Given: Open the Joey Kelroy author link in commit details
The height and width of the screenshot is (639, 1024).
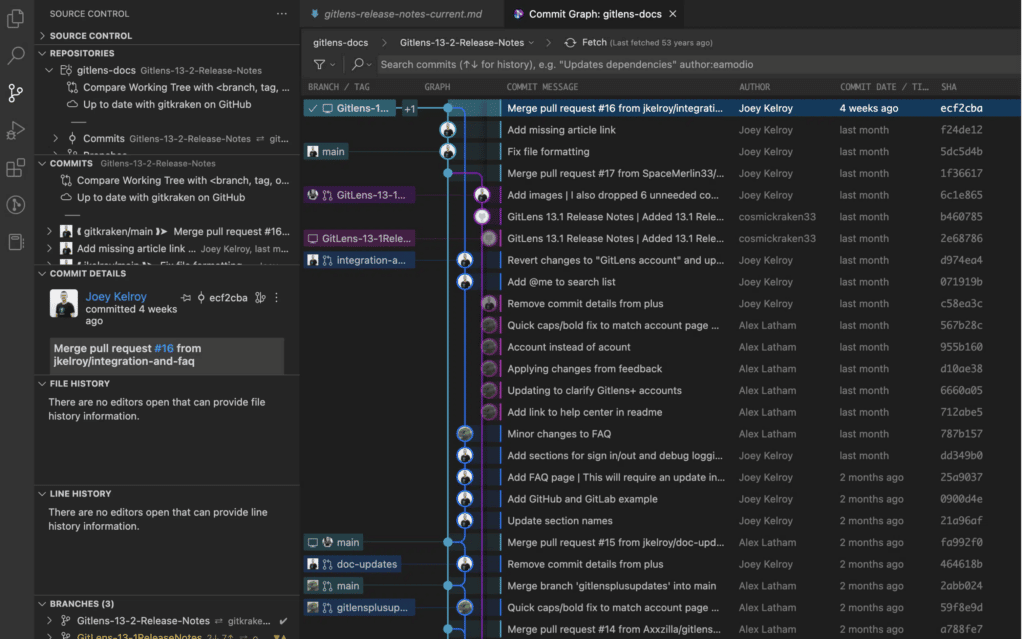Looking at the screenshot, I should point(116,297).
